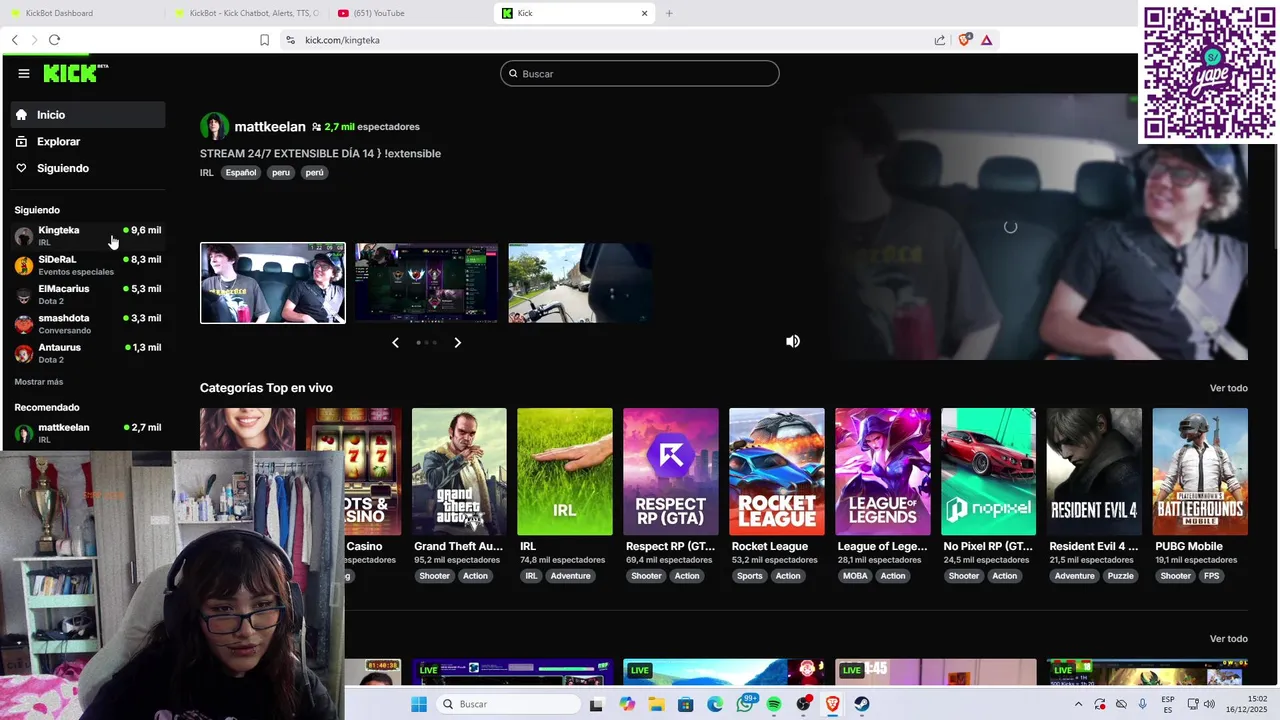Open Brave Rewards triangle icon
The image size is (1280, 720).
click(x=986, y=40)
